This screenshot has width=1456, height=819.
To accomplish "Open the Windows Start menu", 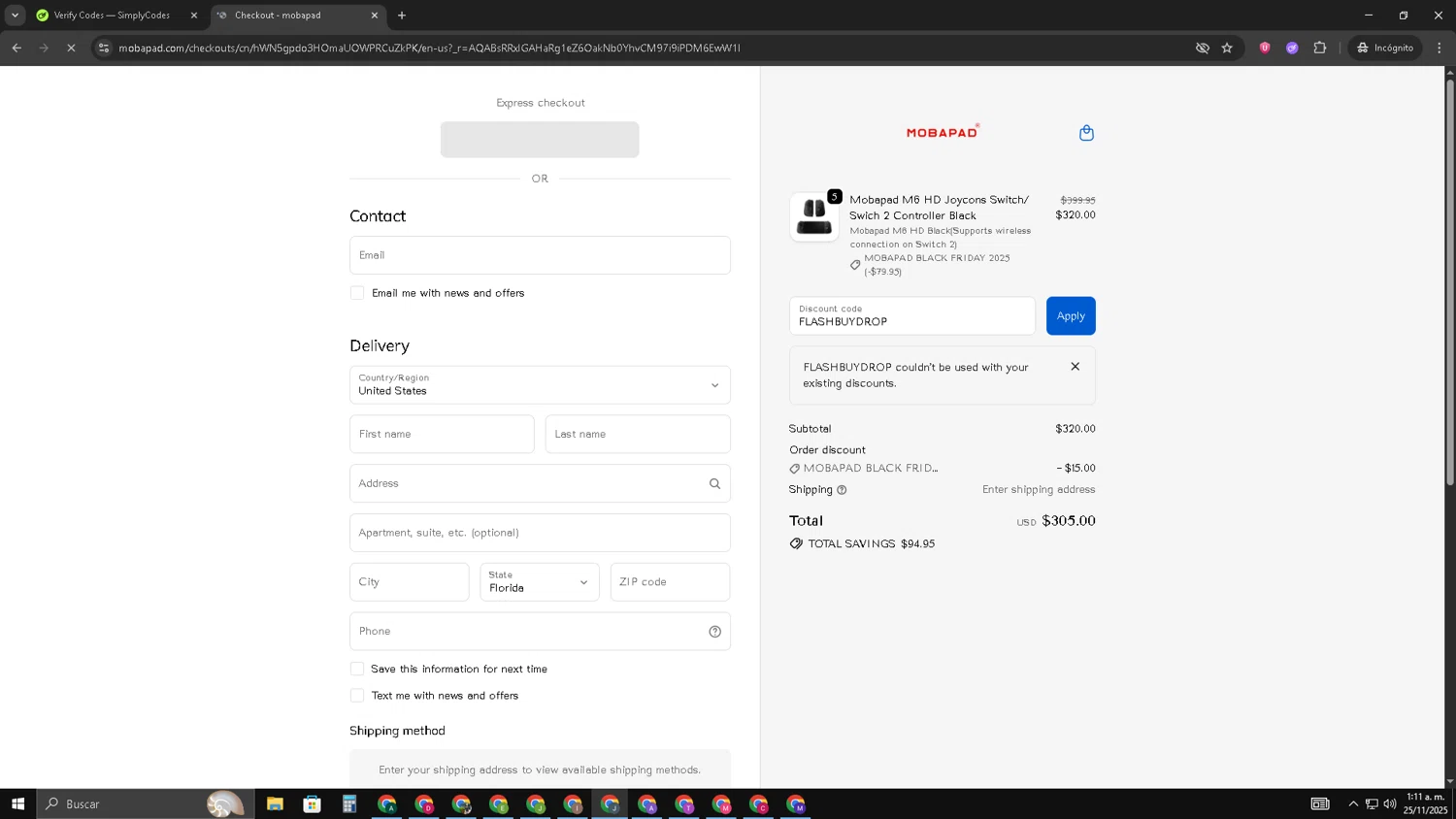I will [17, 803].
